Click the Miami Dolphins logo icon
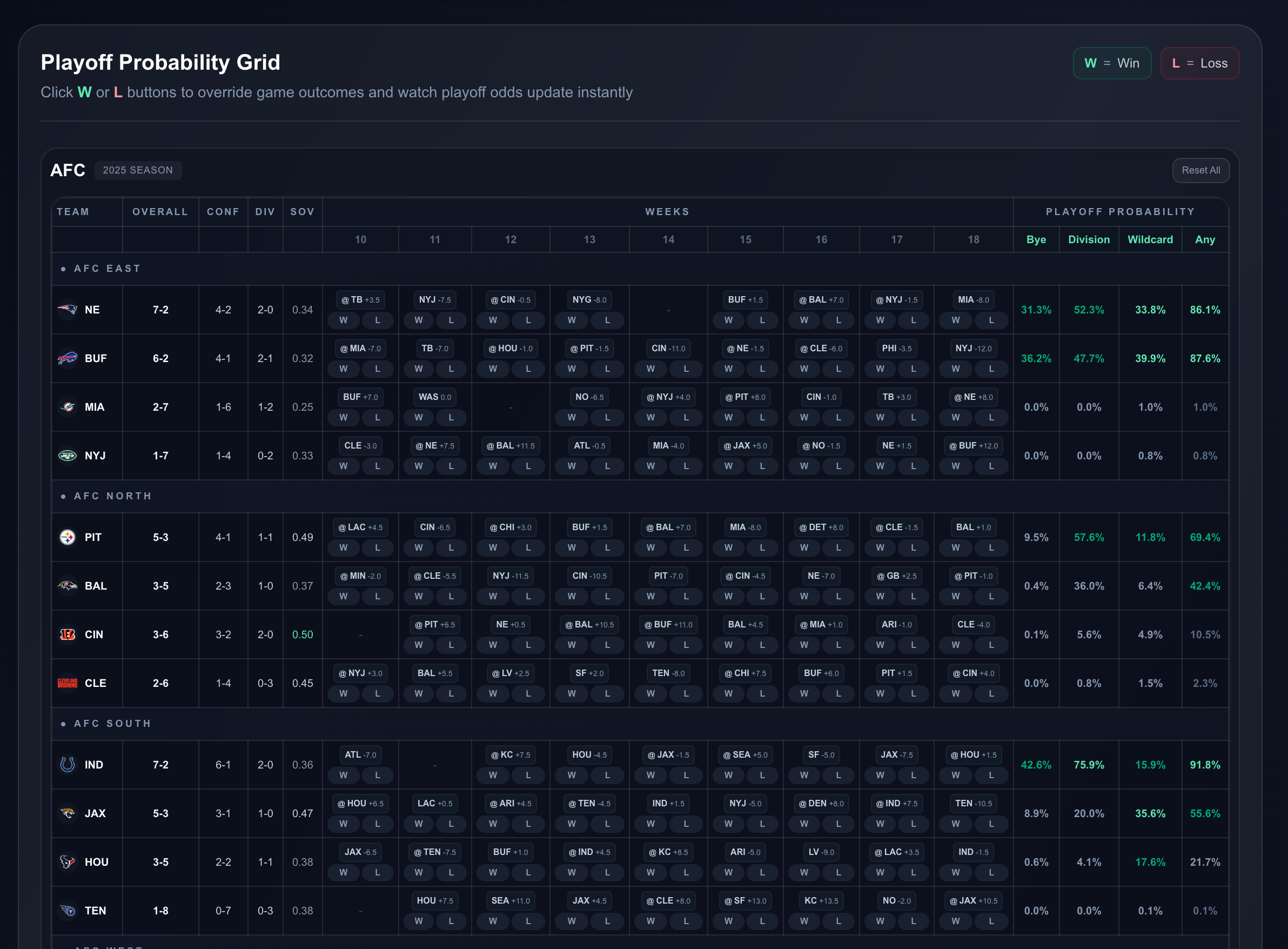 click(67, 407)
